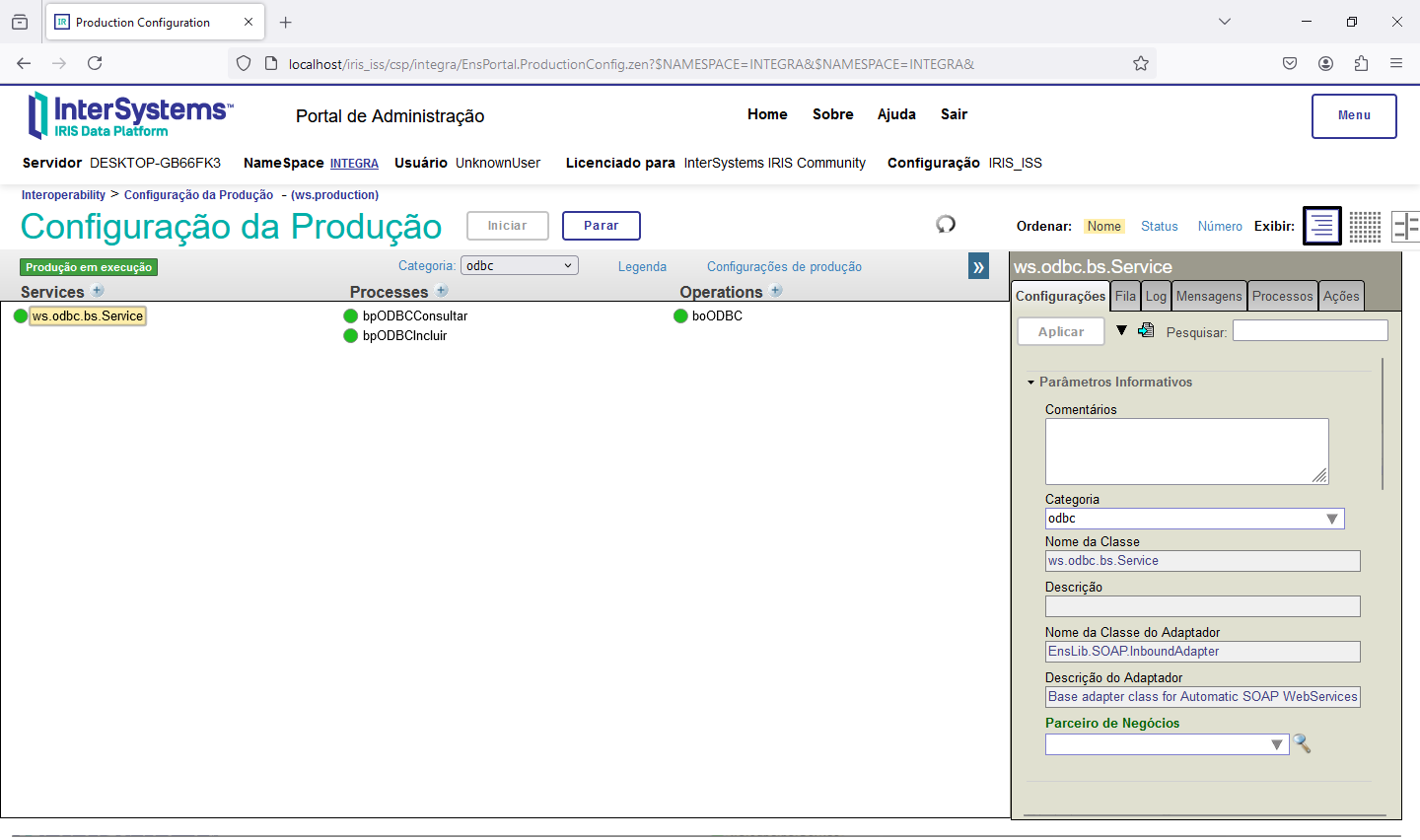The height and width of the screenshot is (840, 1420).
Task: Click the magnifier icon beside Parceiro de Negócios
Action: (x=1302, y=744)
